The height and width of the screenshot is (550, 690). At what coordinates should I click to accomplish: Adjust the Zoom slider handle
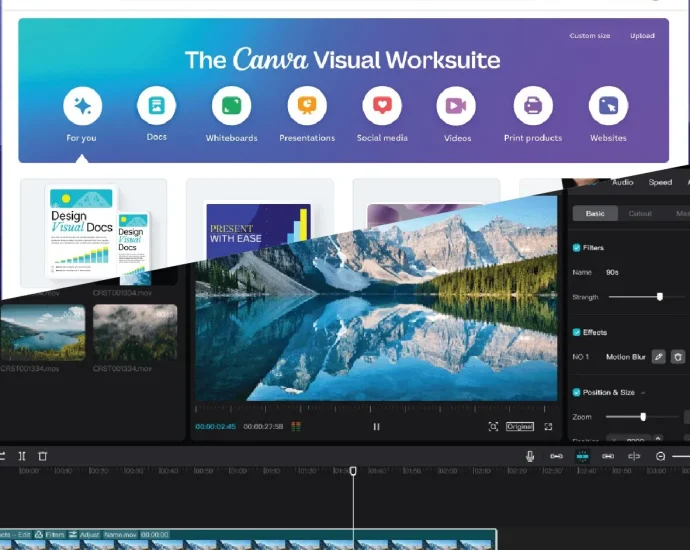click(x=643, y=417)
